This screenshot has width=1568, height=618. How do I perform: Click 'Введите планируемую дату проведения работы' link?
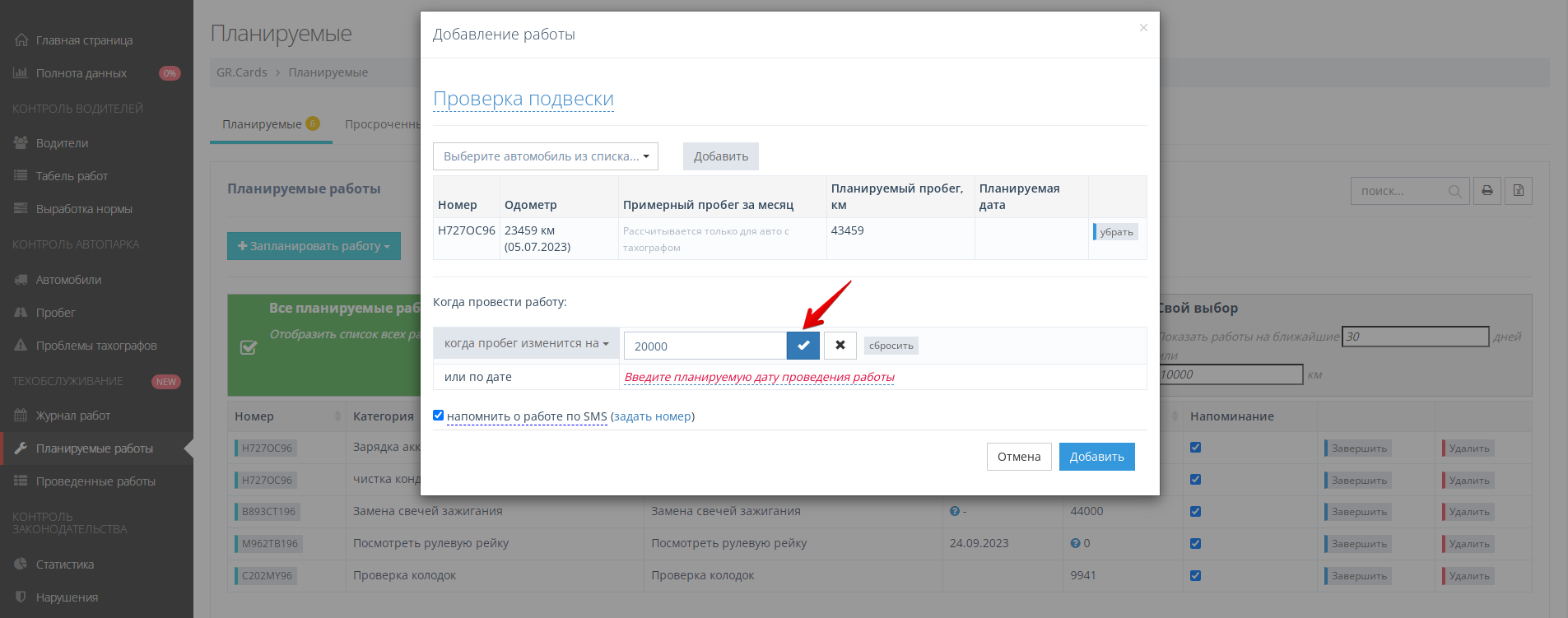(x=759, y=378)
